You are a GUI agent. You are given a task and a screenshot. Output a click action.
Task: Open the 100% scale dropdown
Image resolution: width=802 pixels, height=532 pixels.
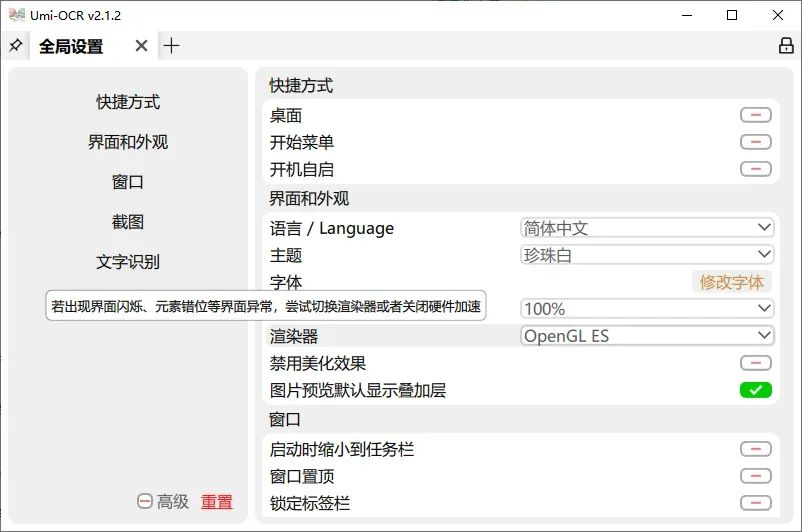point(647,308)
